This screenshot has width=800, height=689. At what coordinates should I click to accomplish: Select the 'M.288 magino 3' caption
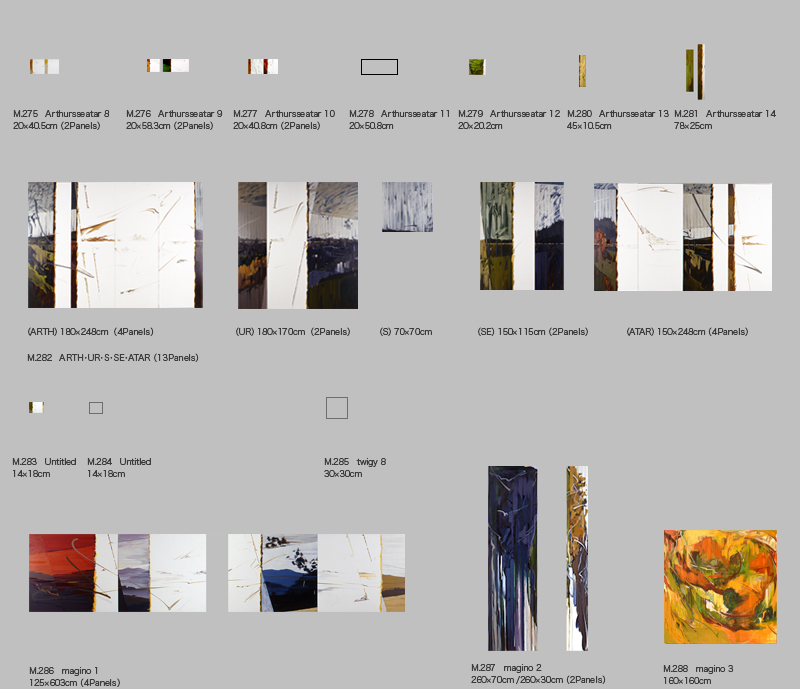pyautogui.click(x=698, y=669)
